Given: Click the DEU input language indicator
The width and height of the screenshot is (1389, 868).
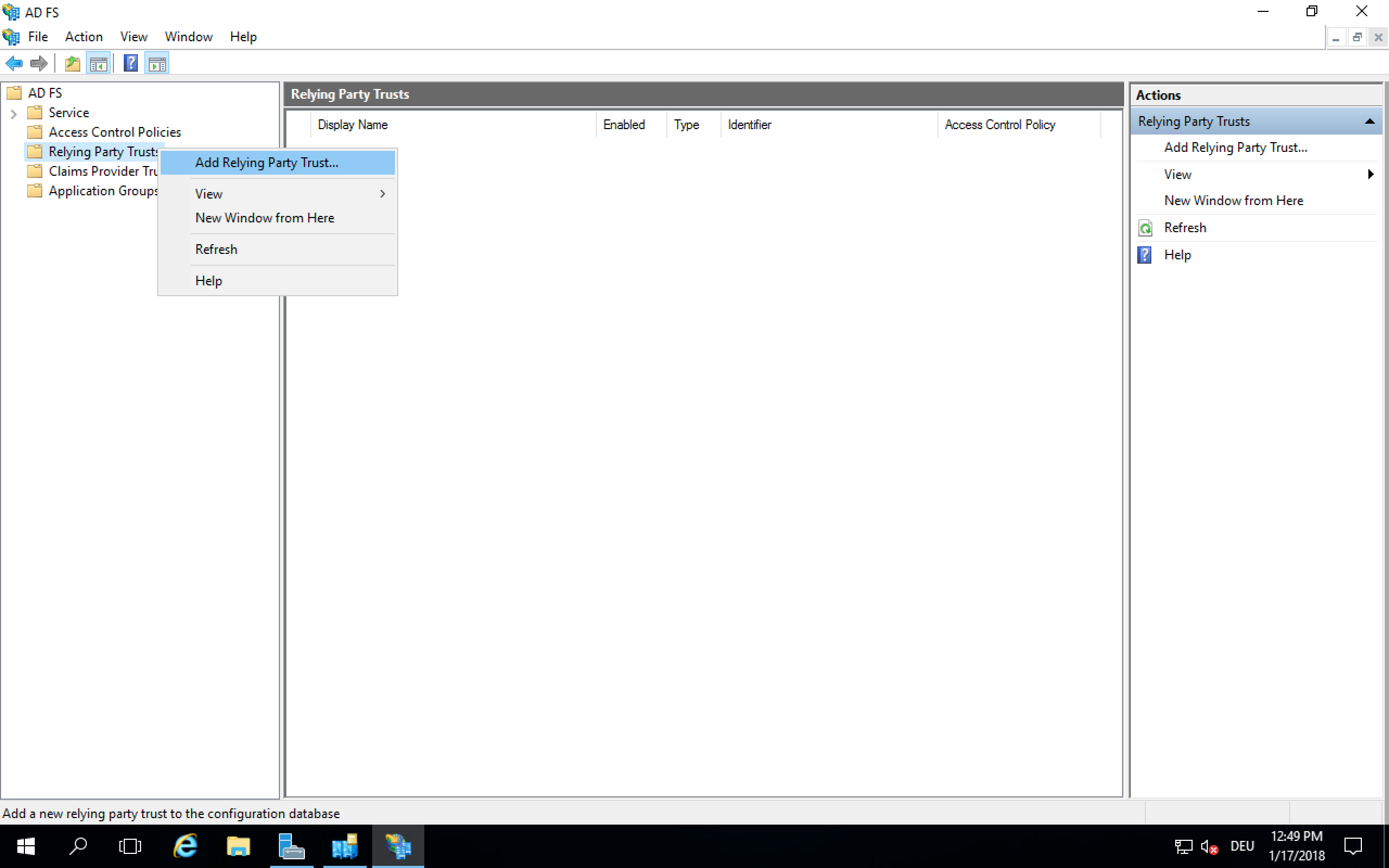Looking at the screenshot, I should 1242,846.
